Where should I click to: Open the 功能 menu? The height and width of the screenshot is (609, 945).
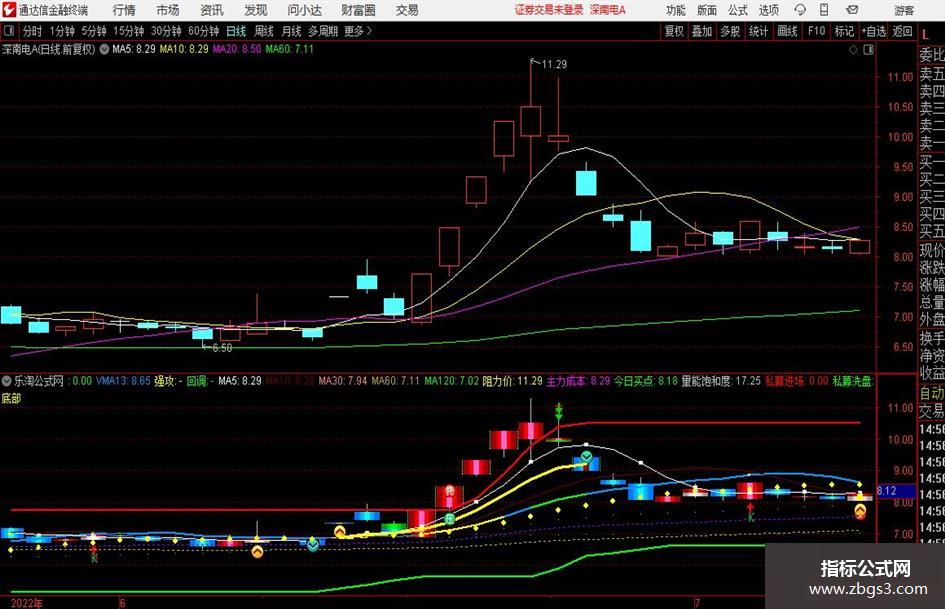(x=676, y=10)
